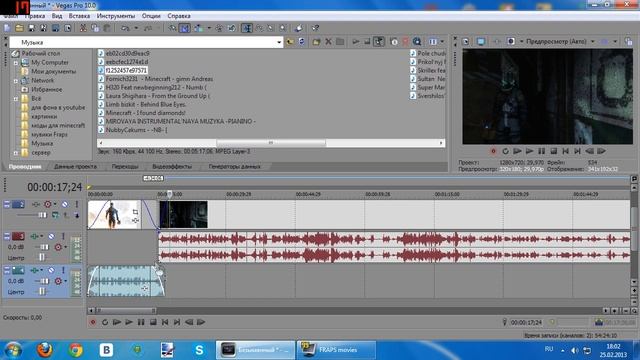Image resolution: width=640 pixels, height=360 pixels.
Task: Click the Undo arrow icon
Action: [x=125, y=28]
